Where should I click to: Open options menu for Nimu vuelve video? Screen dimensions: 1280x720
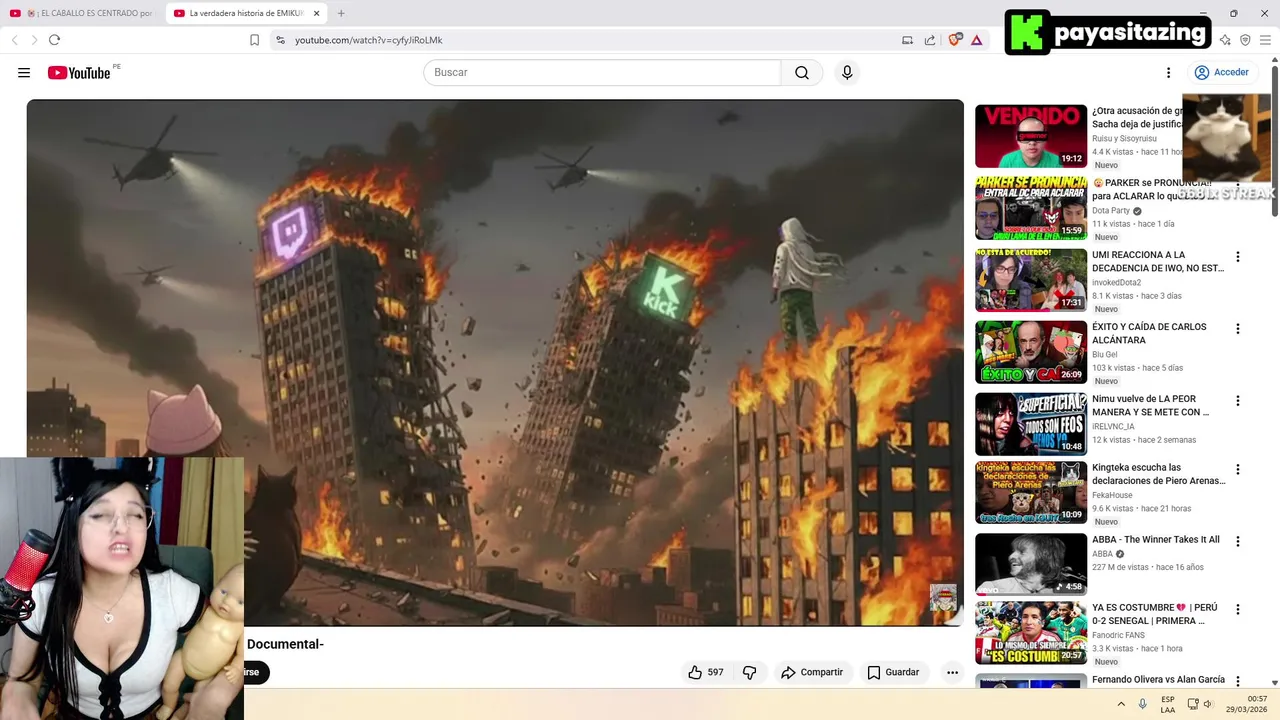click(x=1238, y=401)
